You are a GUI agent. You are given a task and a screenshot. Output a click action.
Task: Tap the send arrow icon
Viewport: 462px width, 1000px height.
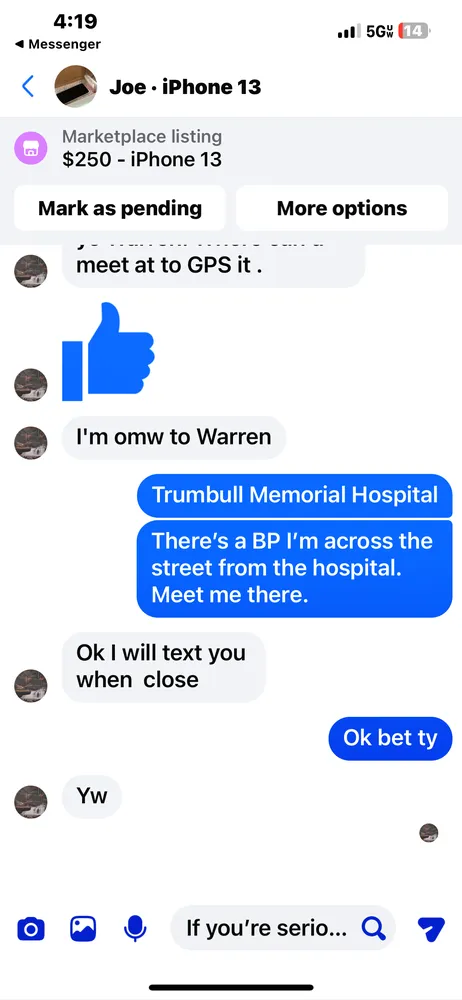431,929
